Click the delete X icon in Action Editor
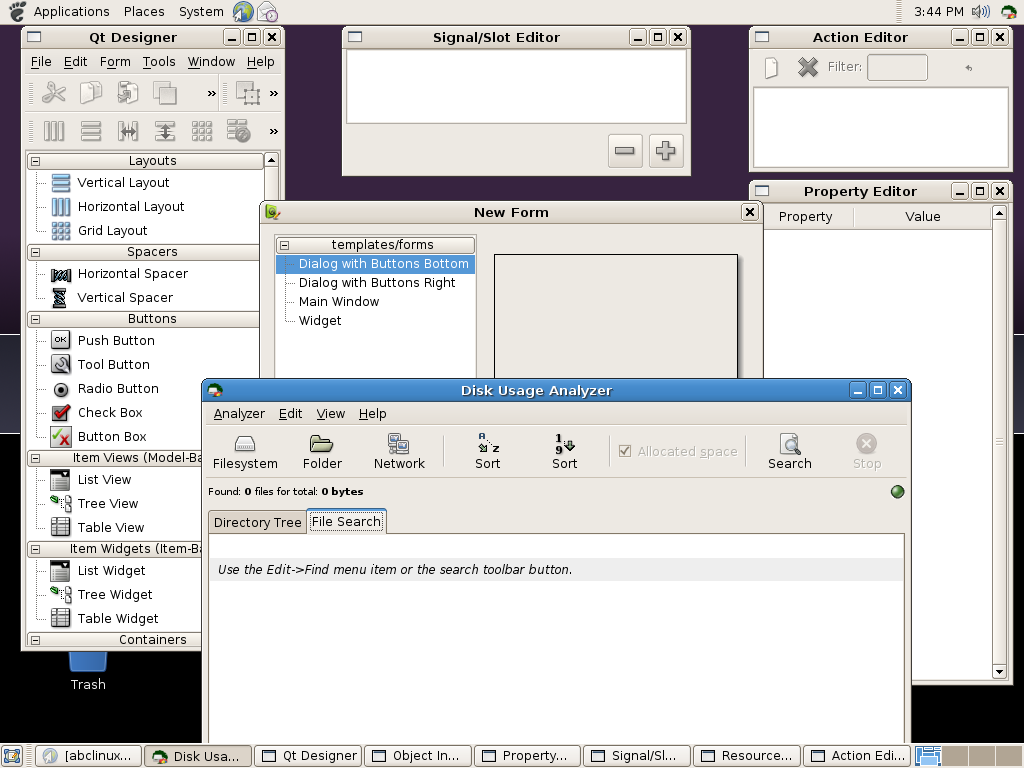This screenshot has height=768, width=1024. pyautogui.click(x=807, y=67)
